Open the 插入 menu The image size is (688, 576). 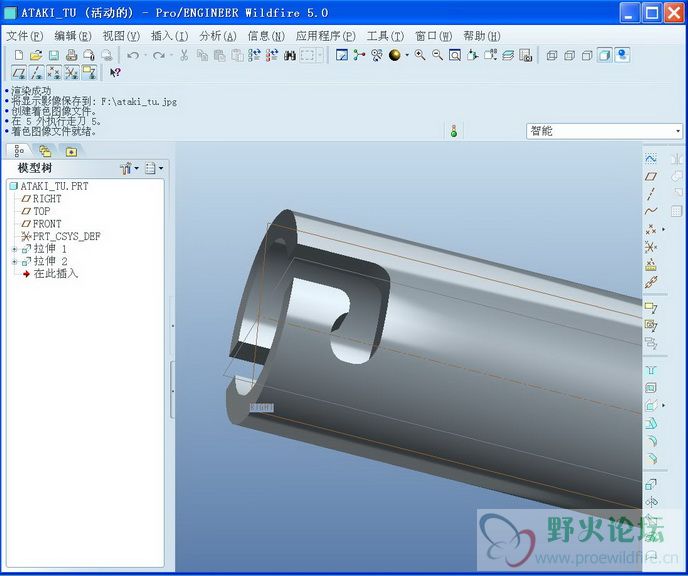point(169,36)
